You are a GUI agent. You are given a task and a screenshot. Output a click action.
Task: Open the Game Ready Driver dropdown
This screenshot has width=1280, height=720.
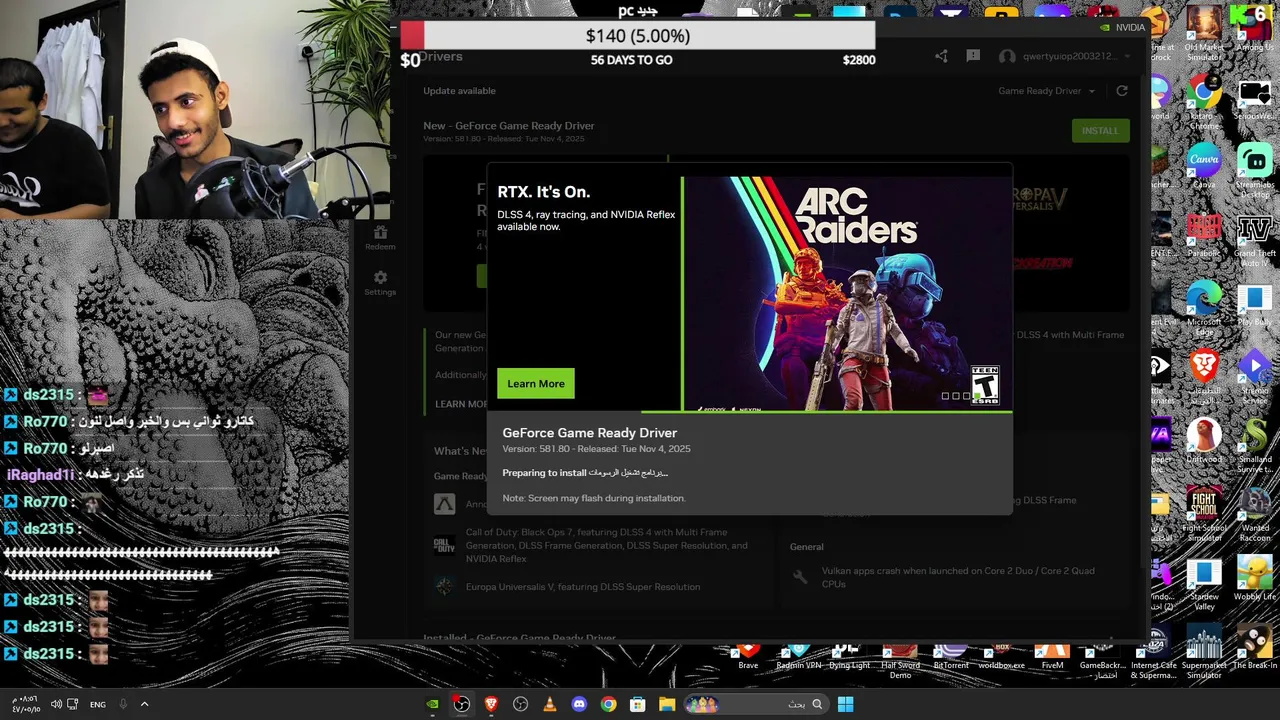coord(1046,91)
